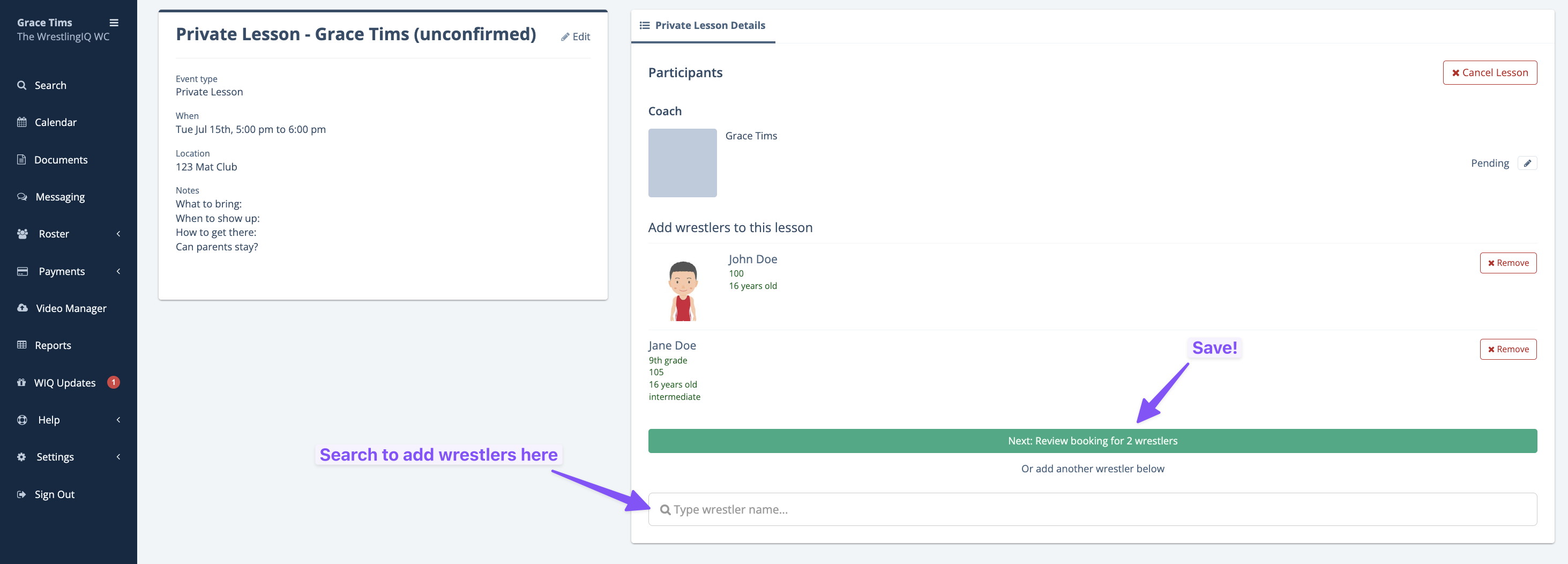Focus the Type wrestler name search field
The image size is (1568, 564).
(x=1092, y=509)
